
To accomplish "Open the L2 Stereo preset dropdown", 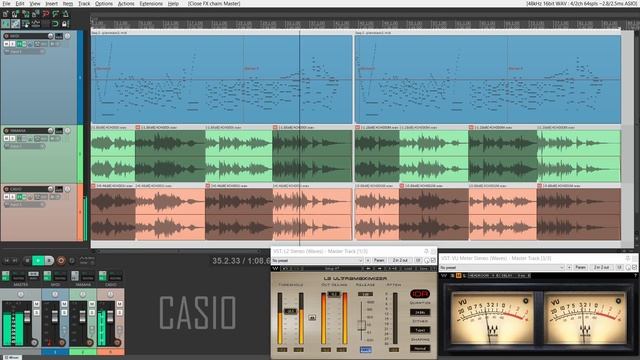I will (x=317, y=260).
